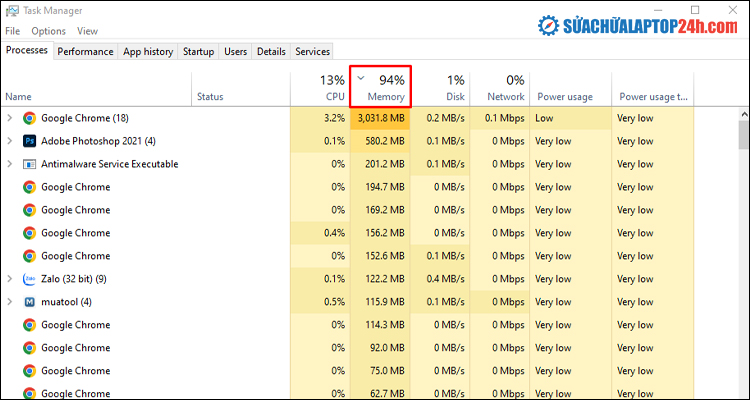Expand the Zalo (32 bit) process group
The height and width of the screenshot is (400, 750).
(x=10, y=279)
